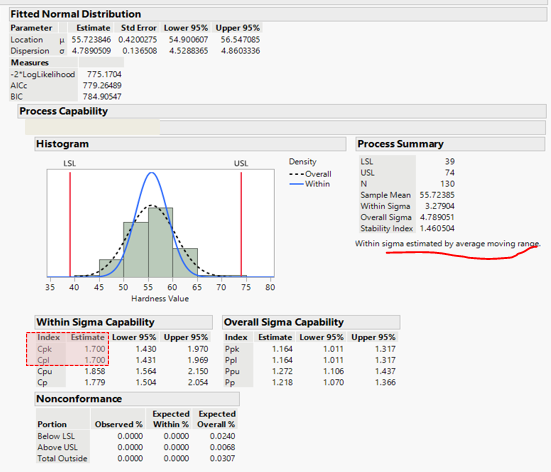Click the red LSL line in the histogram
551x472 pixels.
coord(70,224)
